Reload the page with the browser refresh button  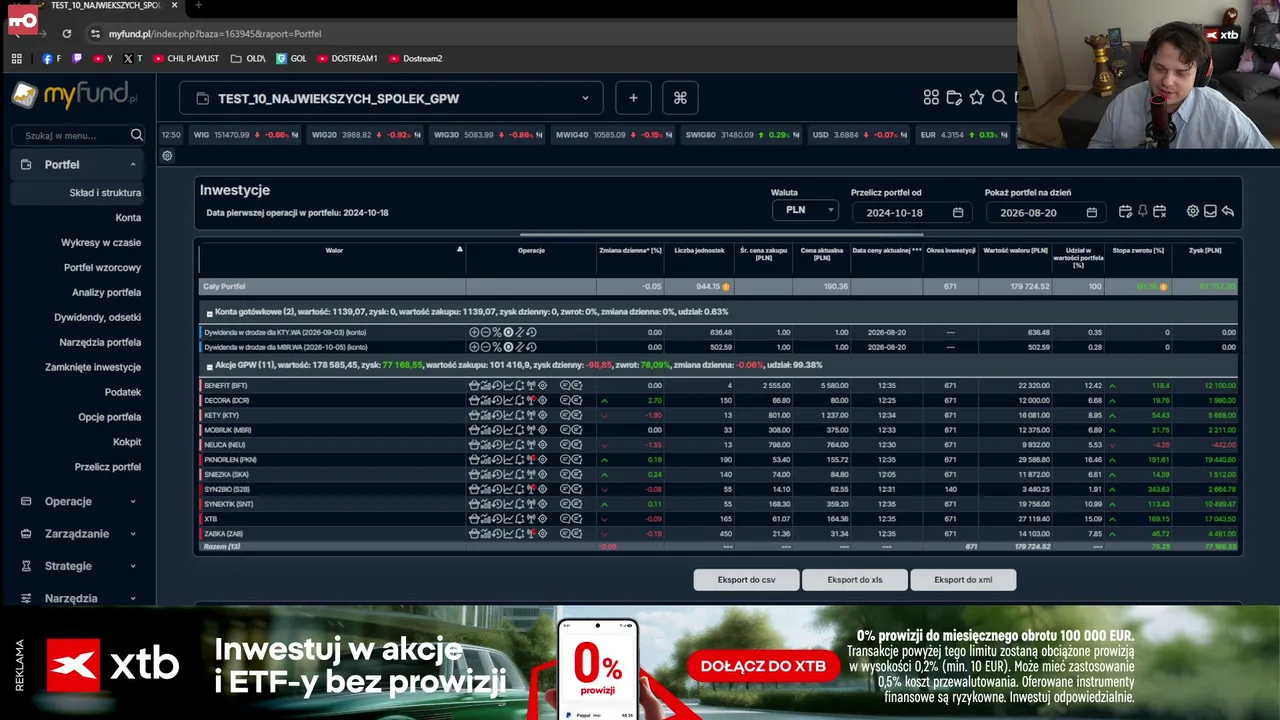67,33
